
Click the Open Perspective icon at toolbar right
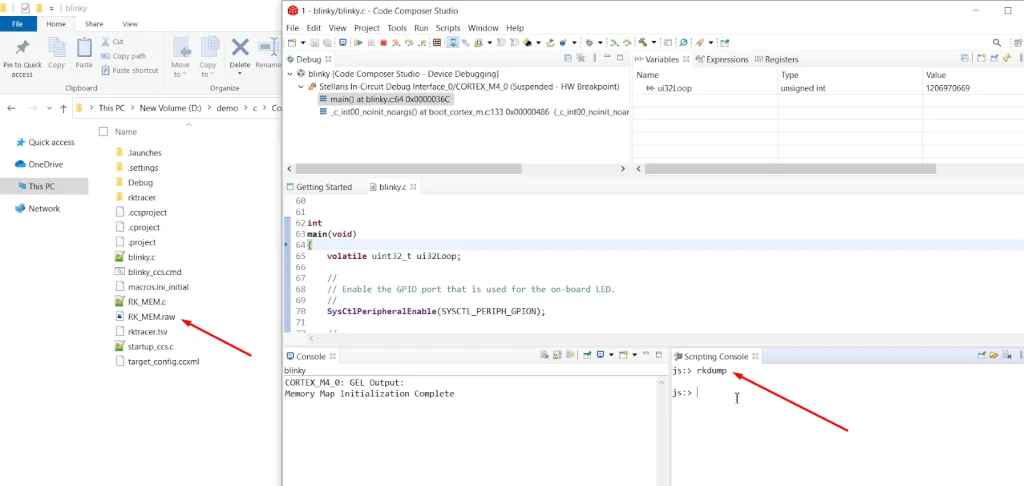click(x=1017, y=42)
